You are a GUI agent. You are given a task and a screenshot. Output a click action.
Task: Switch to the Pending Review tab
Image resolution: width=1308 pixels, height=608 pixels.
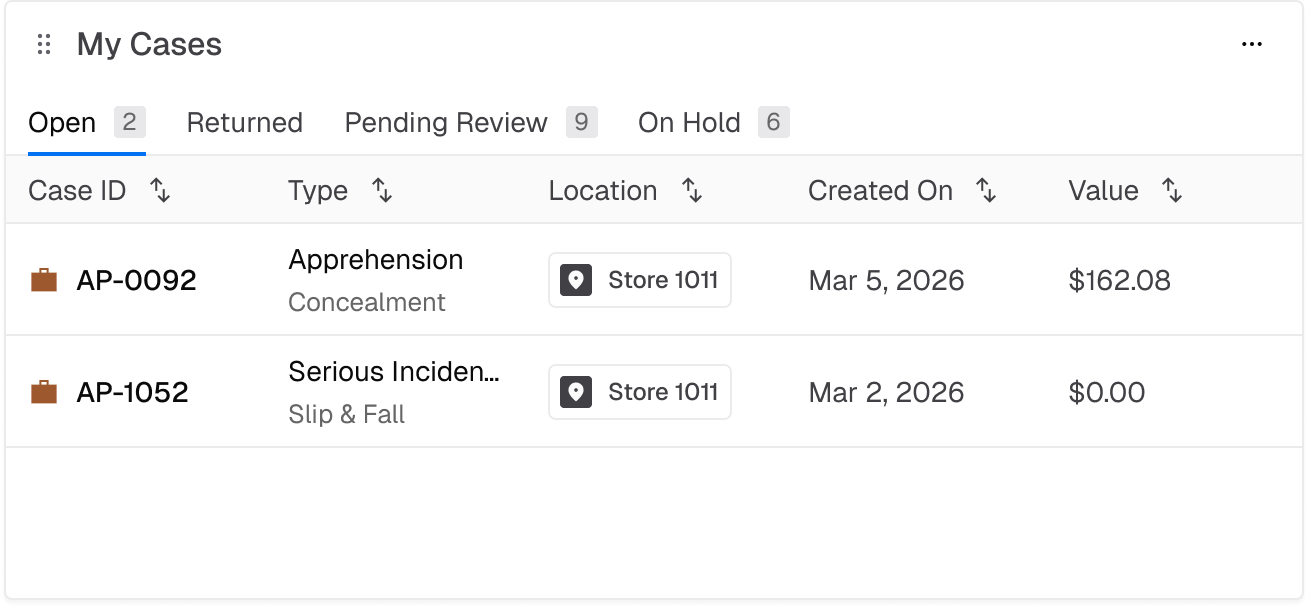[471, 123]
